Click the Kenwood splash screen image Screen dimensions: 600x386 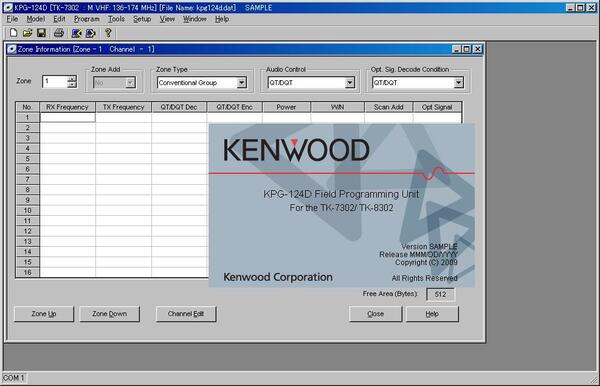click(x=342, y=205)
